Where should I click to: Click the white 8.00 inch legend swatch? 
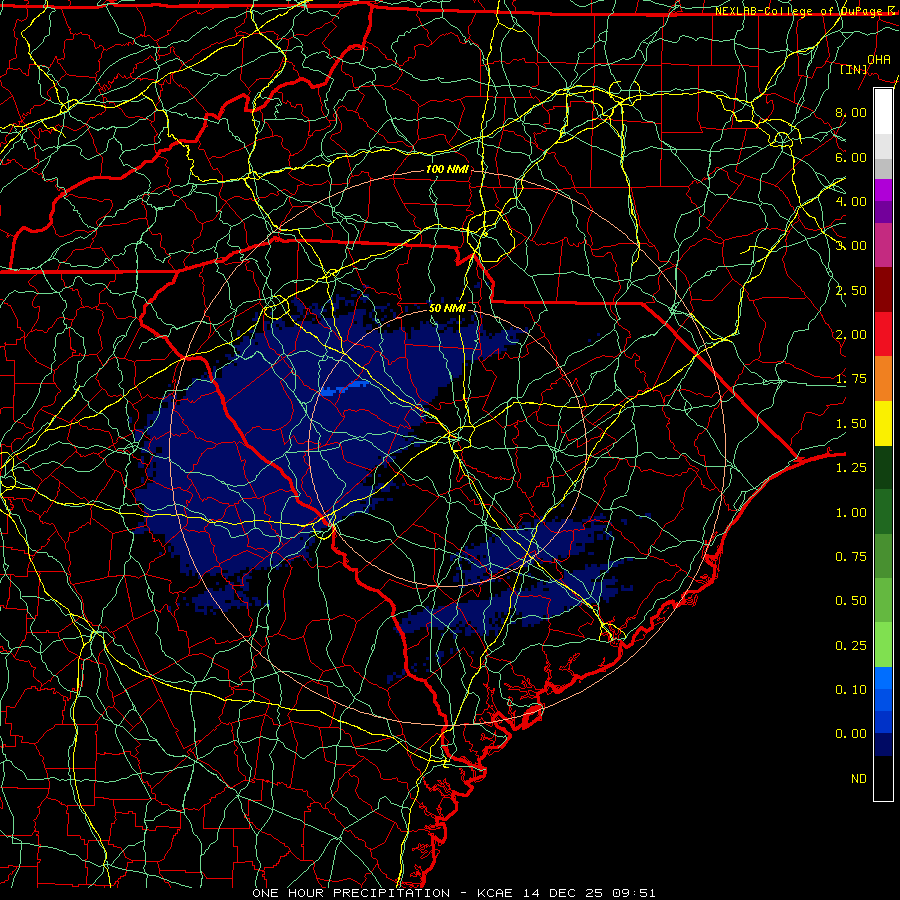click(x=883, y=112)
